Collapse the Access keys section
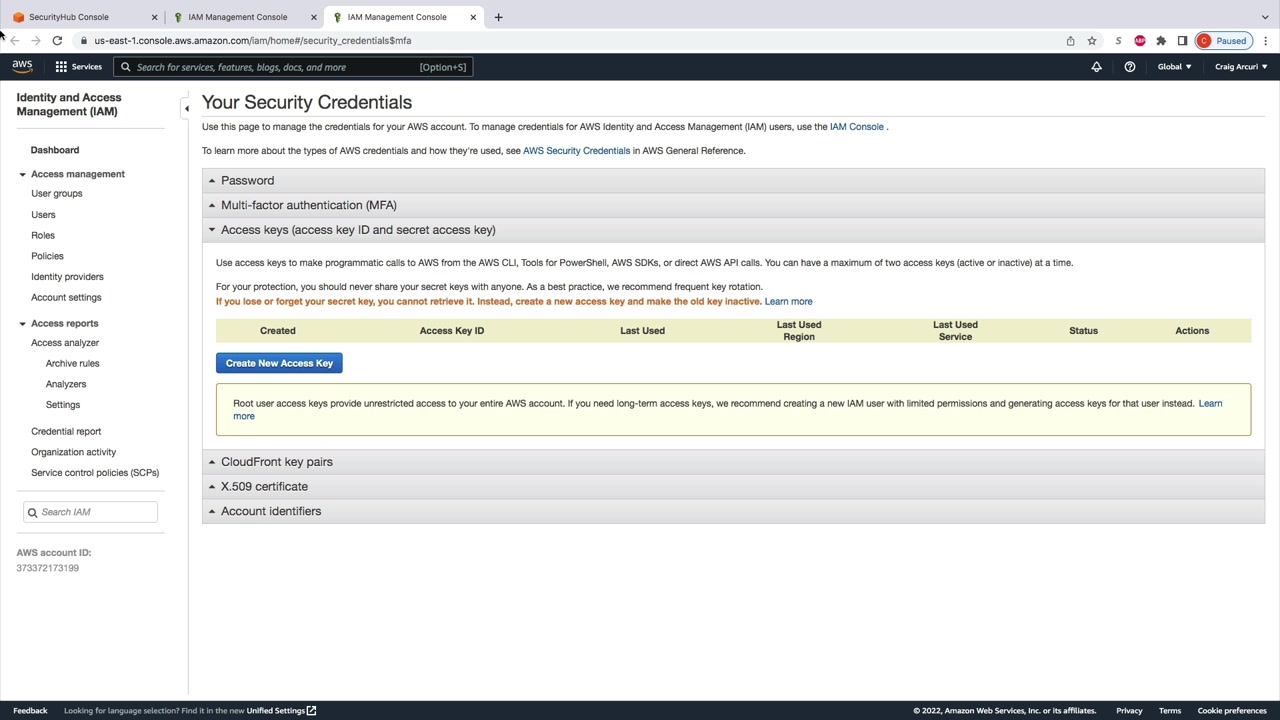 pyautogui.click(x=733, y=230)
